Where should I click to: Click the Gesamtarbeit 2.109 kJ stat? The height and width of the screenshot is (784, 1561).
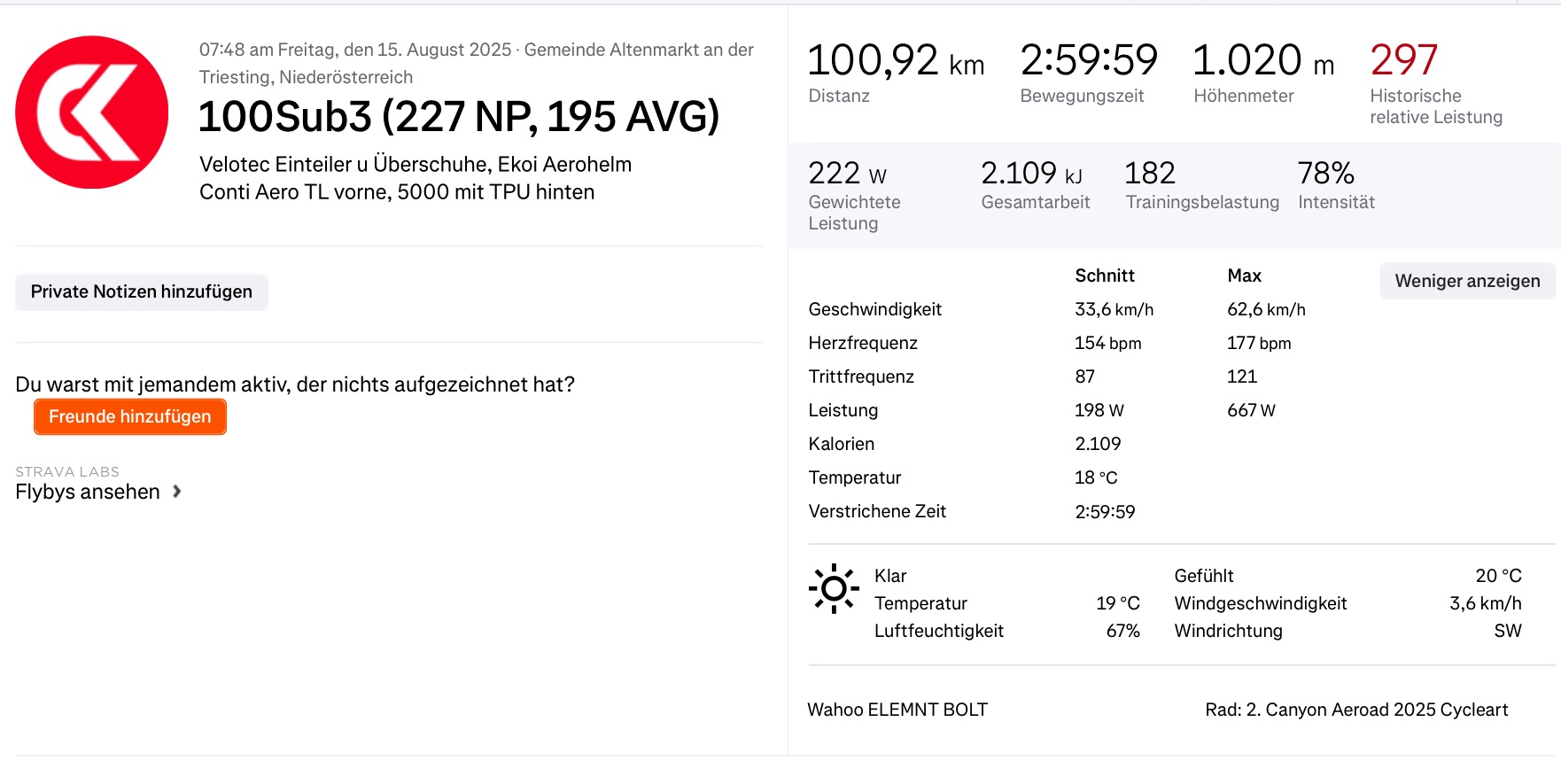(1031, 174)
